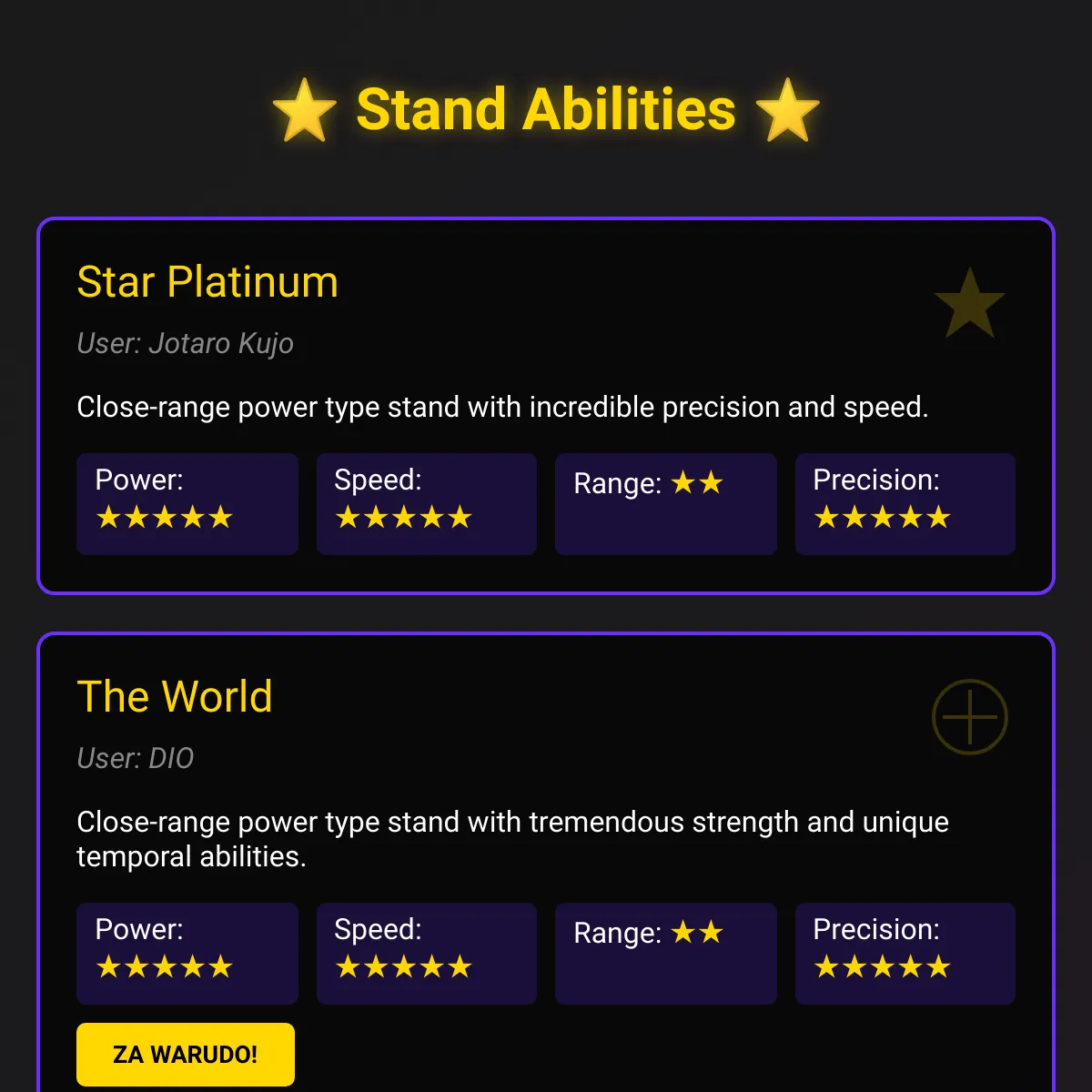Select The World's Speed stat box
Screen dimensions: 1092x1092
click(x=427, y=954)
